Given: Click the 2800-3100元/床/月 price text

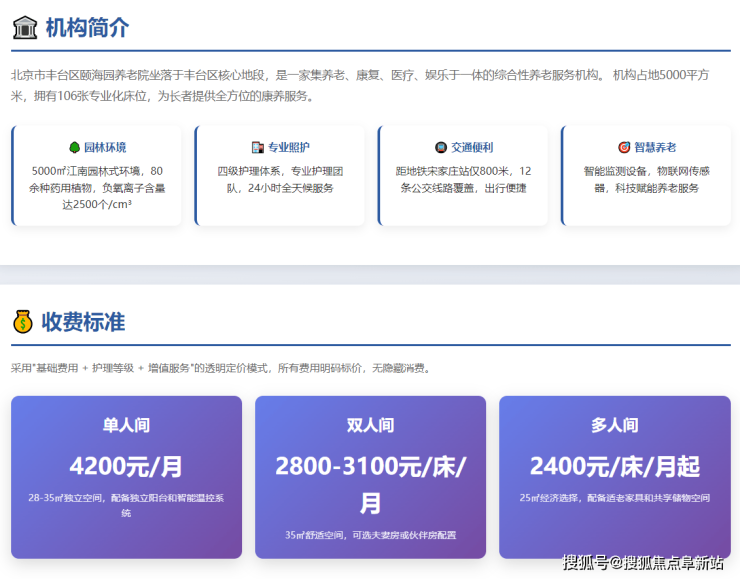Looking at the screenshot, I should point(370,483).
